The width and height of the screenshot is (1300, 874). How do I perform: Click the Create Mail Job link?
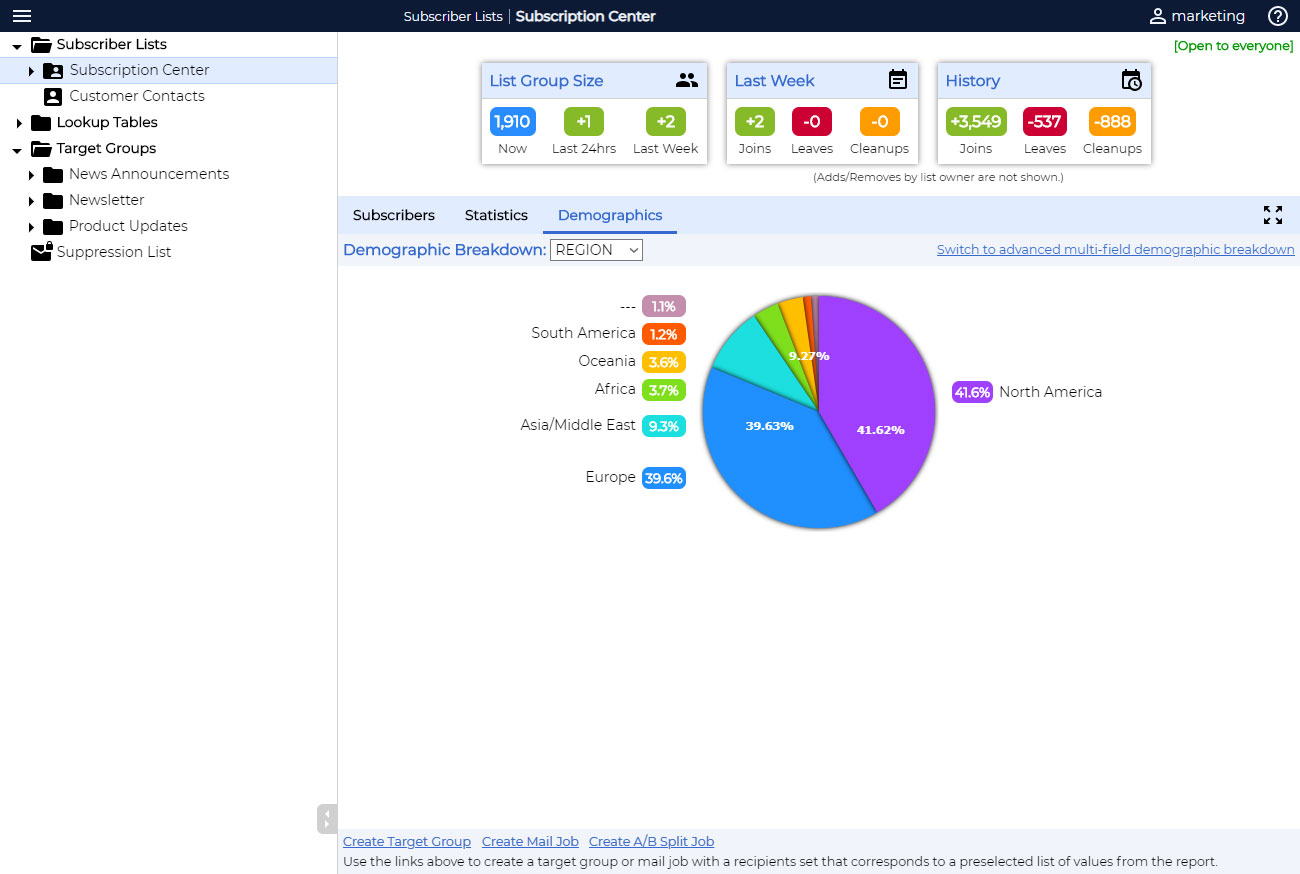point(530,842)
